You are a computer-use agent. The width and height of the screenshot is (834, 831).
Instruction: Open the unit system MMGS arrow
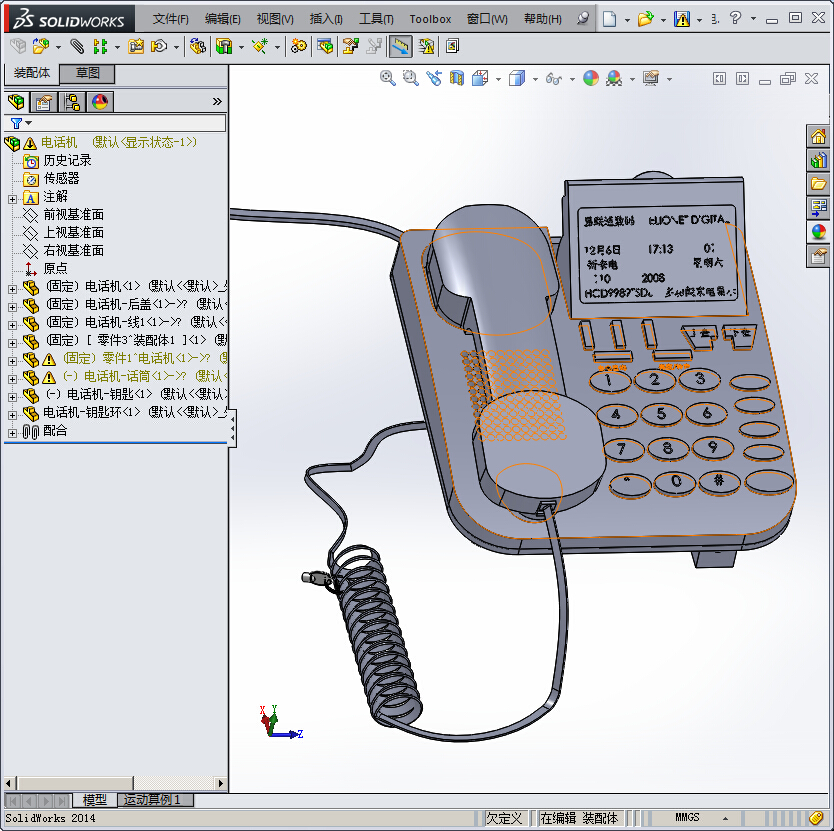click(x=725, y=818)
